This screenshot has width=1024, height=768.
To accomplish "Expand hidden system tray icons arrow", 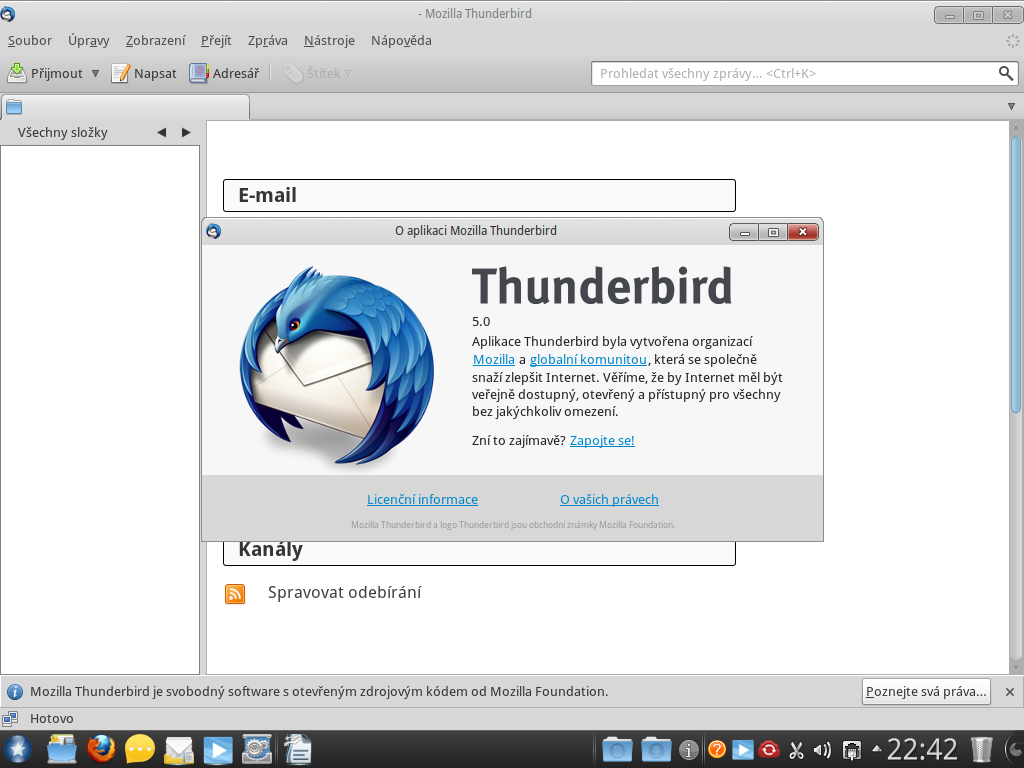I will pyautogui.click(x=876, y=748).
